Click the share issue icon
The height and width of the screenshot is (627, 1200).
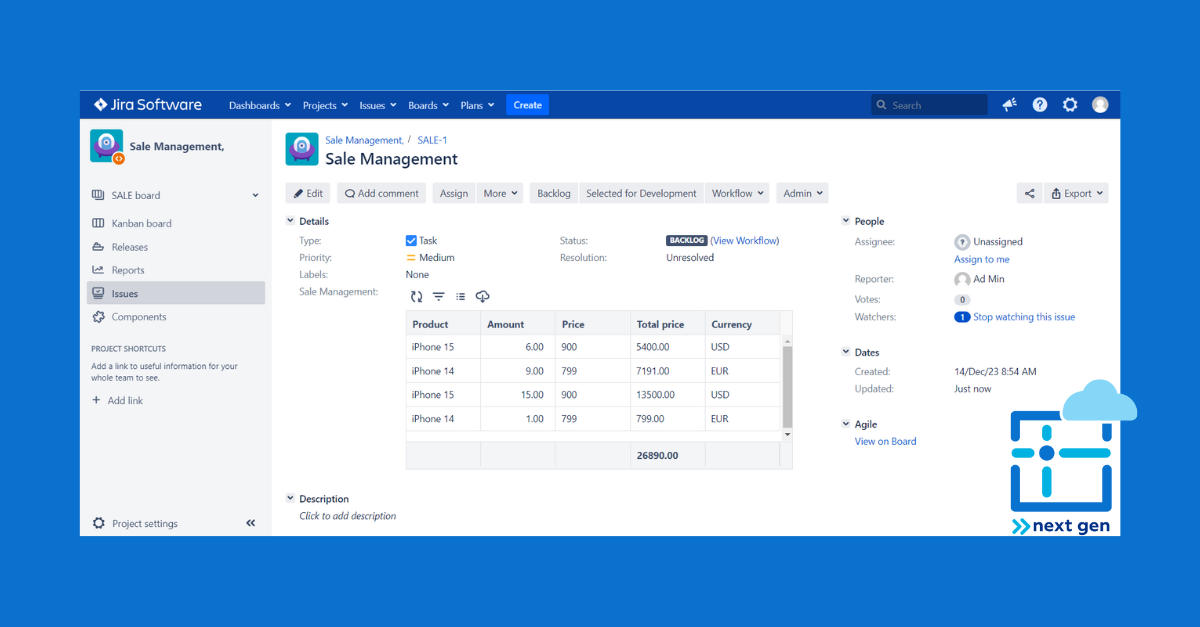[x=1029, y=193]
